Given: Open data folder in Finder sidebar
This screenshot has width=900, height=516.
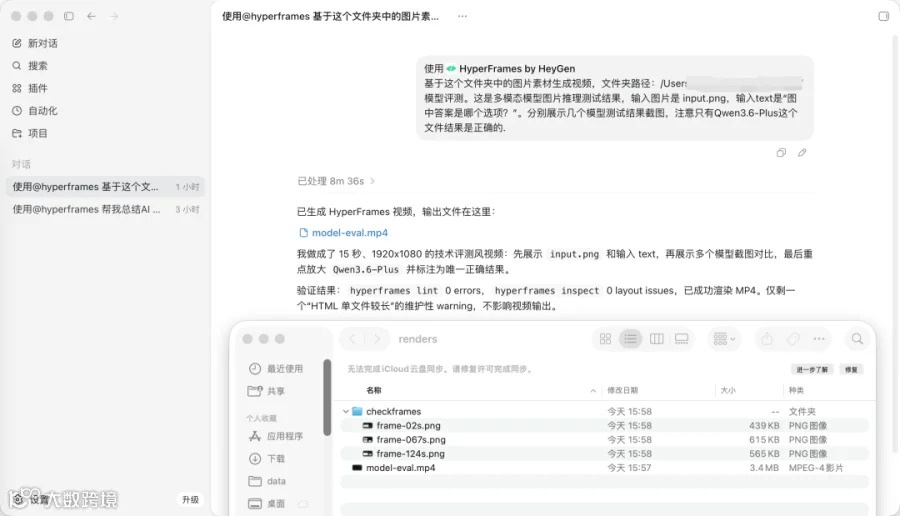Looking at the screenshot, I should coord(267,481).
